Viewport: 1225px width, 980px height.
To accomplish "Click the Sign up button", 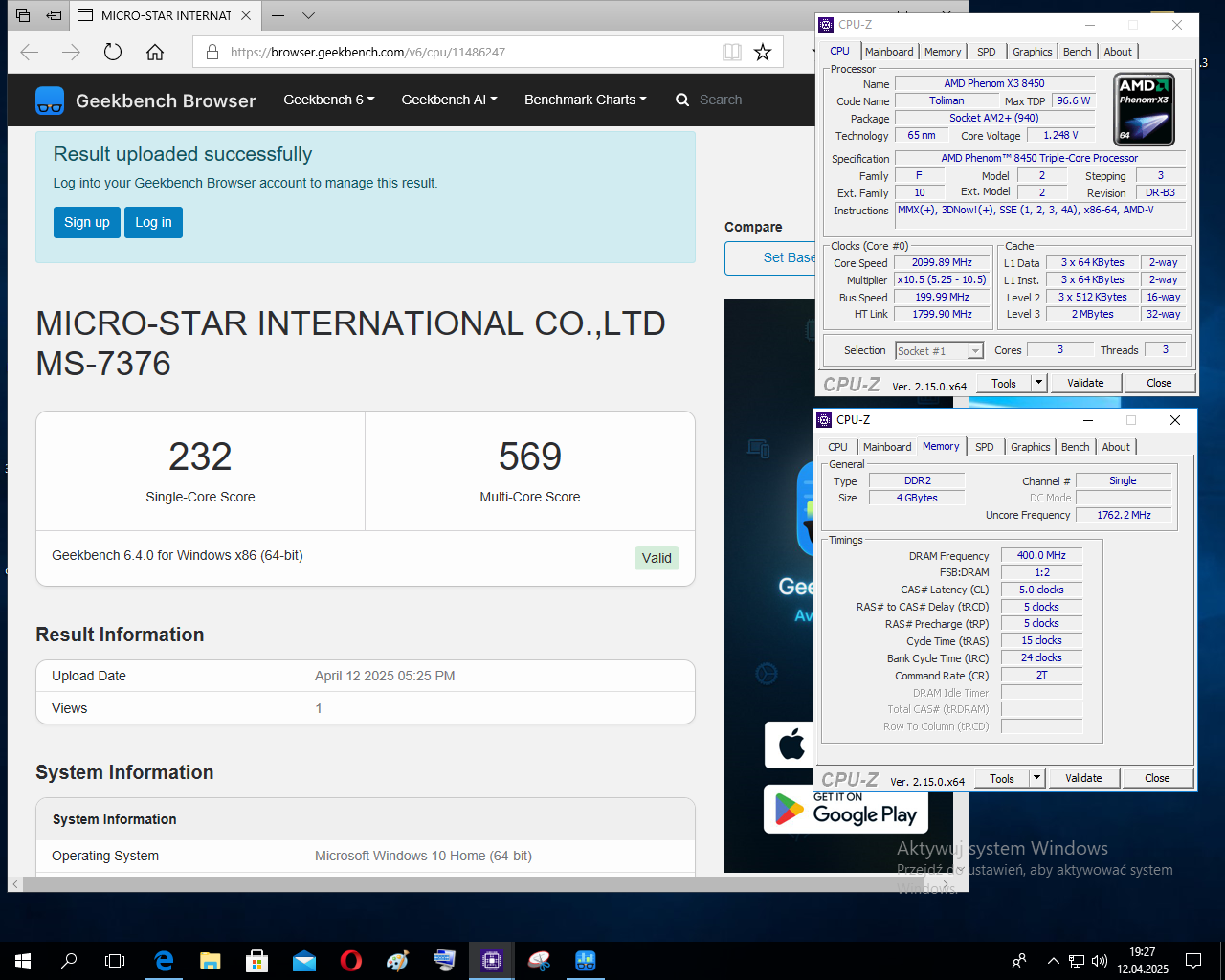I will 87,222.
